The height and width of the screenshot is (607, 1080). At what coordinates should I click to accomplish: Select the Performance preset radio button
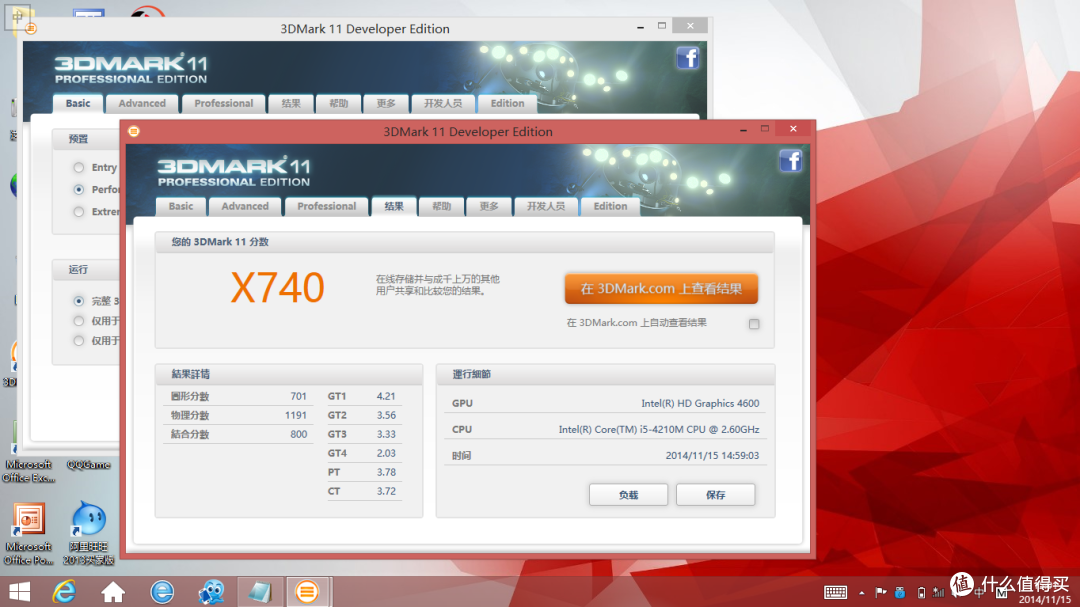[79, 189]
